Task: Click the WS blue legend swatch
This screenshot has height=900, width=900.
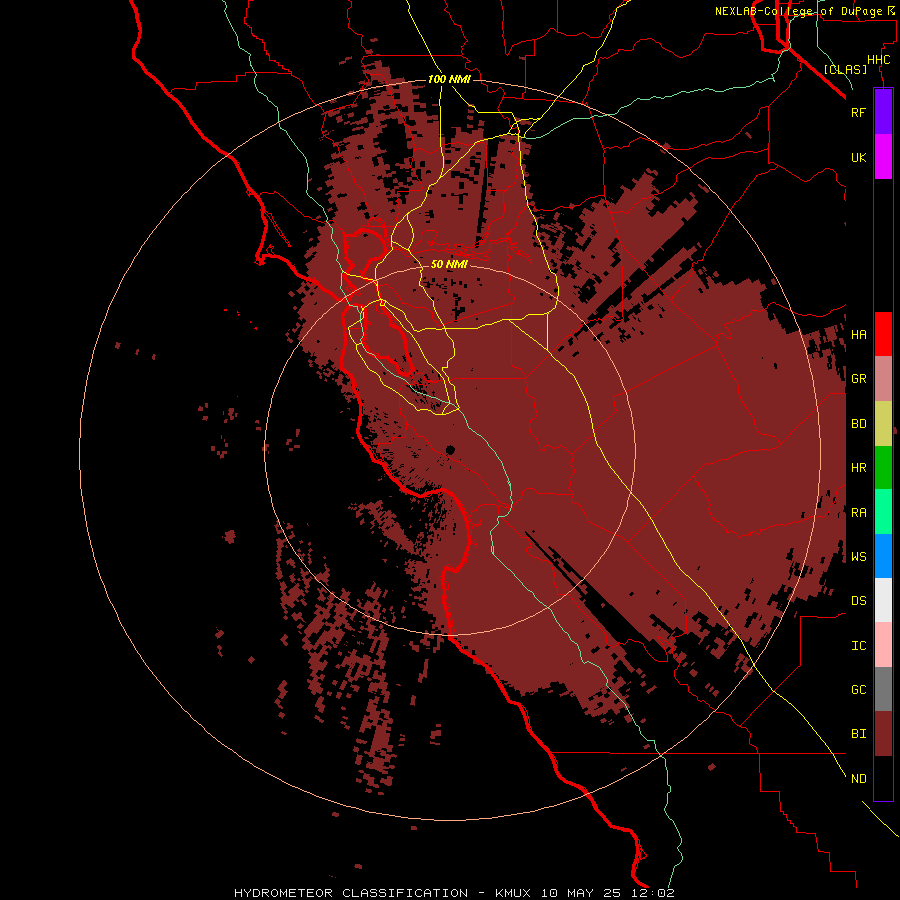Action: point(883,556)
